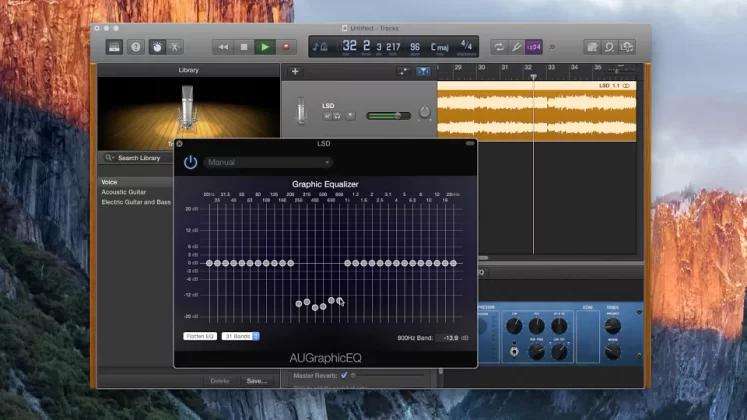Select the LSD audio region waveform

[536, 114]
